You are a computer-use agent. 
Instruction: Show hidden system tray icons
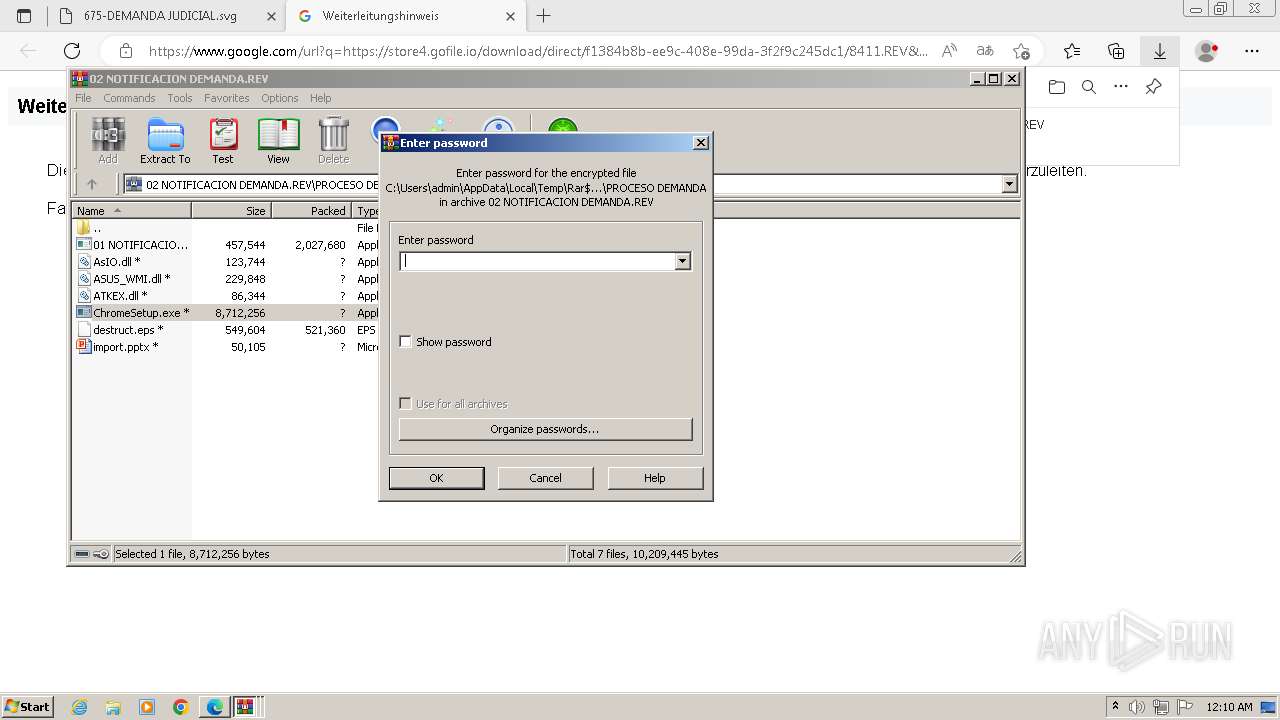point(1116,707)
